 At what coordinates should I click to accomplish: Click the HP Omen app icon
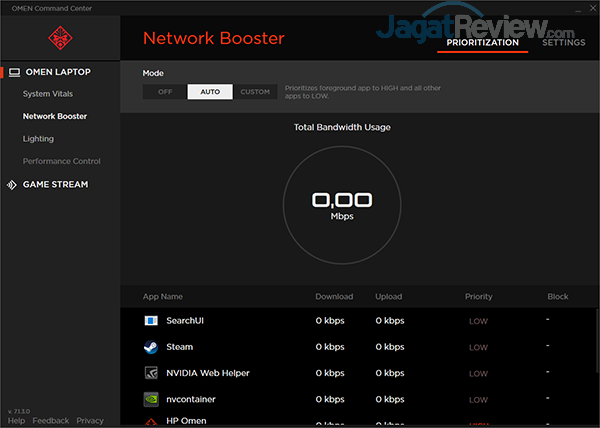click(x=151, y=422)
